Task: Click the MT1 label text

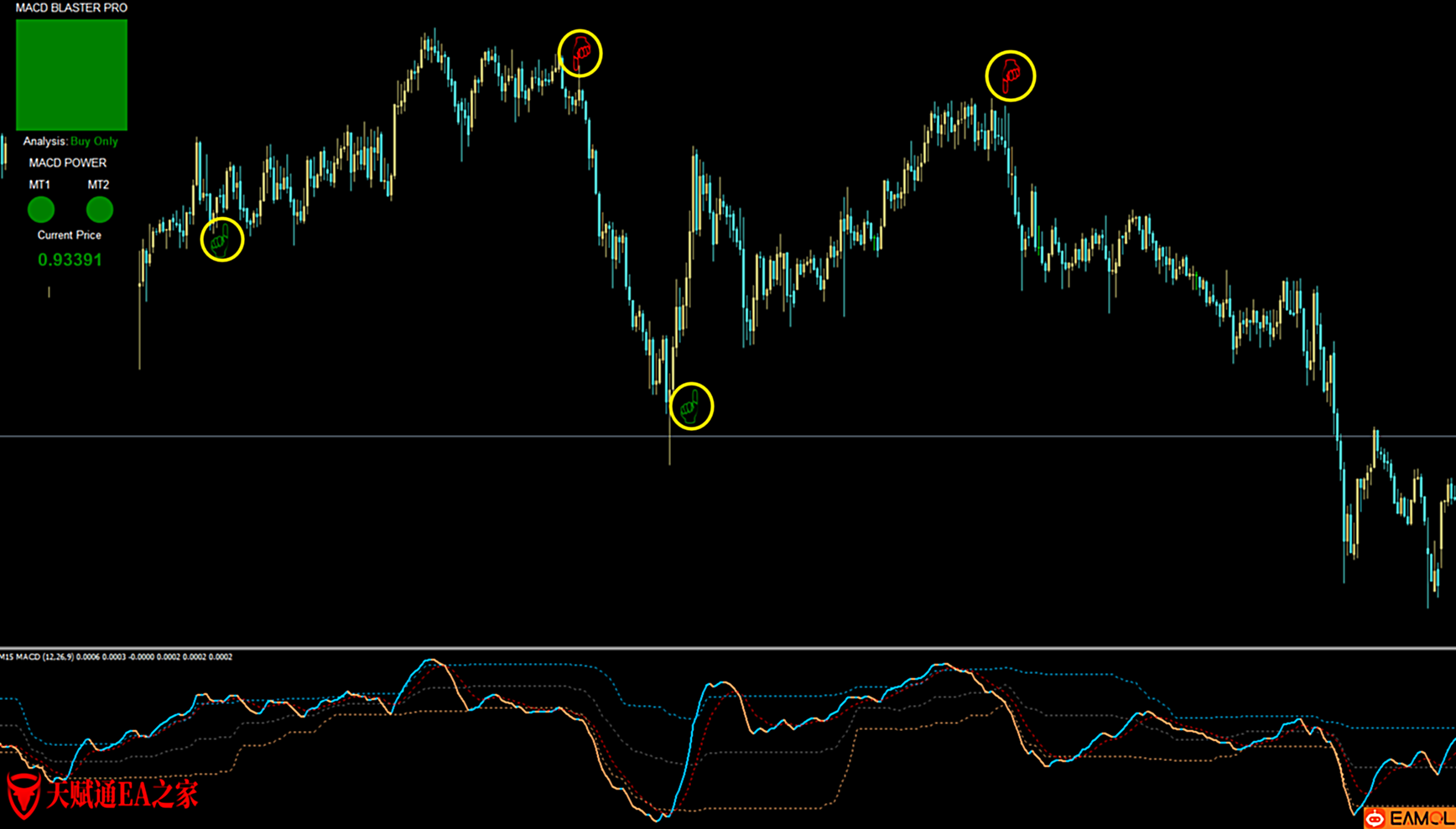Action: [39, 184]
